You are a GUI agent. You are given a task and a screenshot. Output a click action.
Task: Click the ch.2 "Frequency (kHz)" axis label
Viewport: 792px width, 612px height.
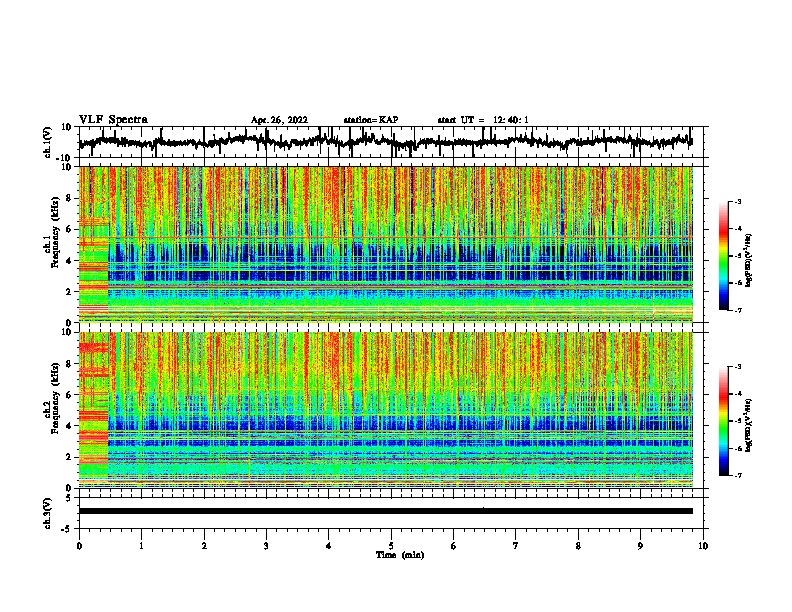[55, 398]
